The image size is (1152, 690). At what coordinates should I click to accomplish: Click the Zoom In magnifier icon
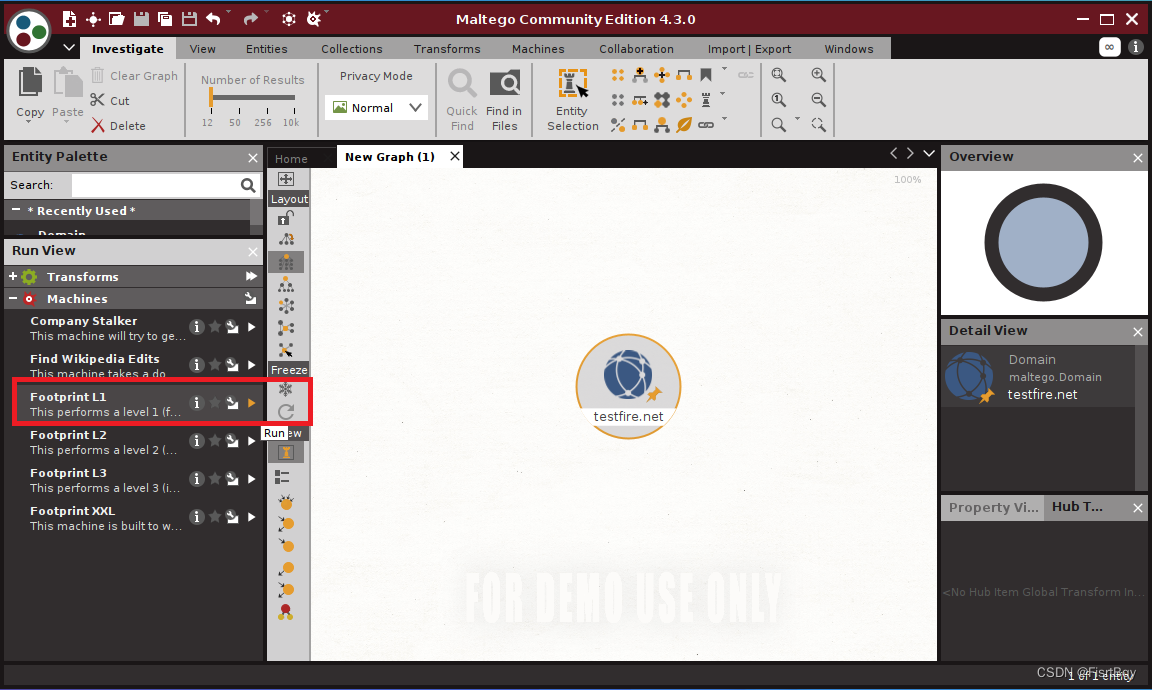tap(818, 75)
